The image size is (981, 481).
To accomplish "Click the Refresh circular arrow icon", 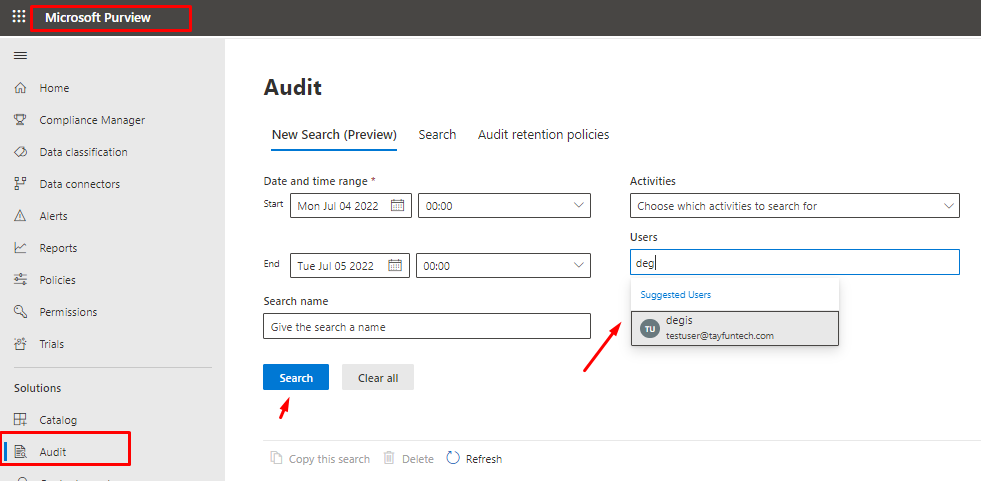I will pyautogui.click(x=453, y=458).
